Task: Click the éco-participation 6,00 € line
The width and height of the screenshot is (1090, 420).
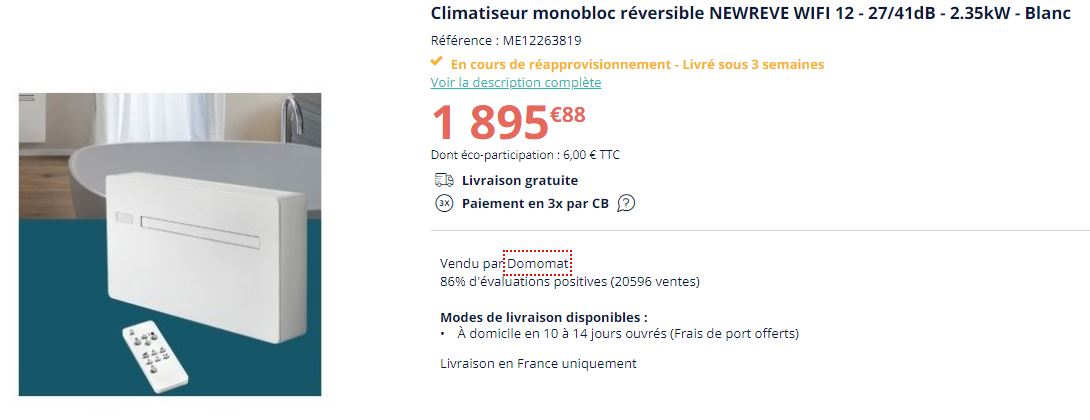Action: click(526, 155)
